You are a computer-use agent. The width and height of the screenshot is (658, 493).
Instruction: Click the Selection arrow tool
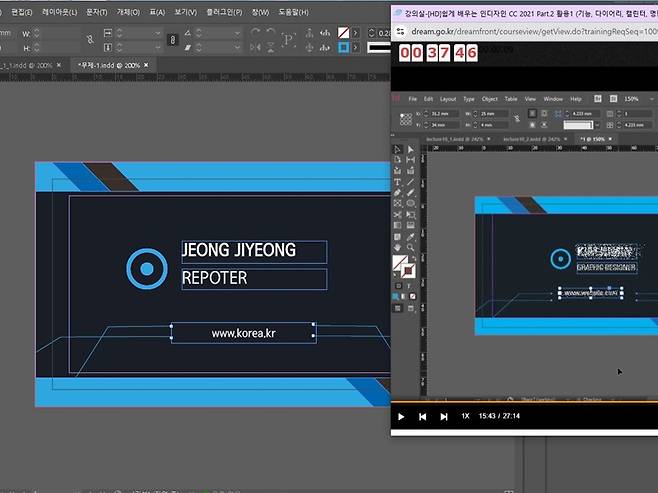tap(398, 149)
